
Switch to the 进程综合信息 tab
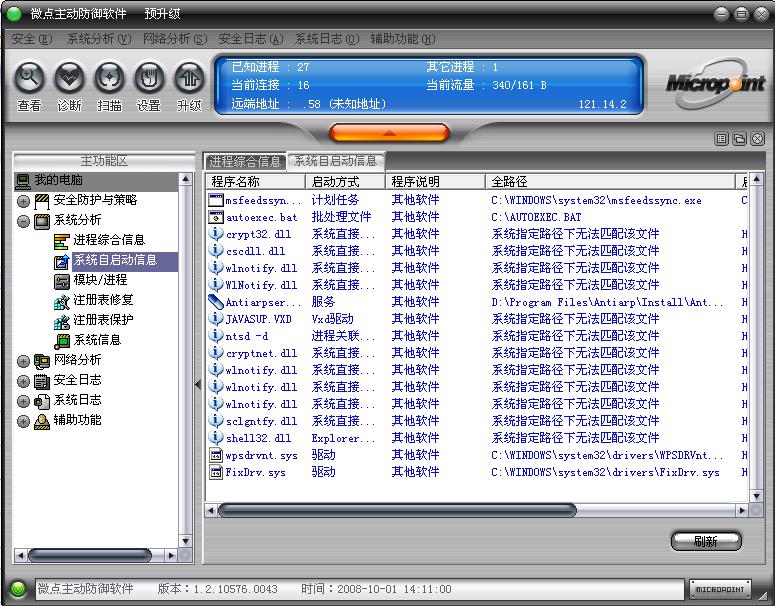coord(245,161)
